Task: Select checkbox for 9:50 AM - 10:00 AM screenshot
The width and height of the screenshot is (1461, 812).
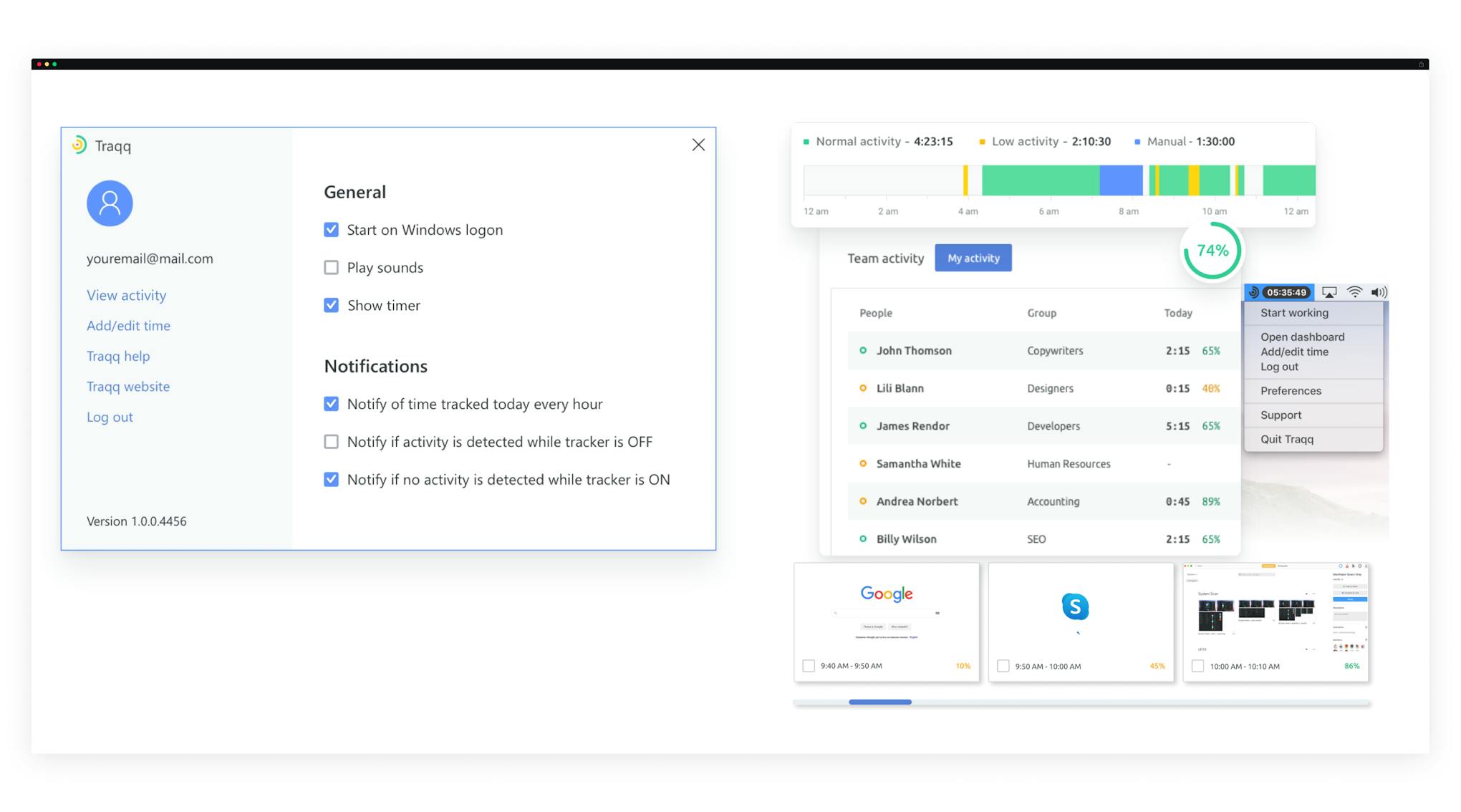Action: 1003,666
